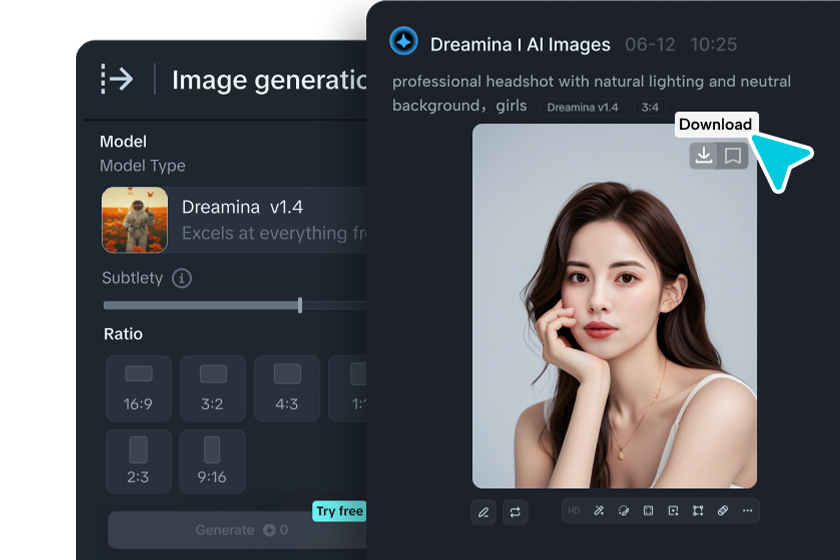Select the 16:9 aspect ratio
Image resolution: width=840 pixels, height=560 pixels.
[139, 389]
